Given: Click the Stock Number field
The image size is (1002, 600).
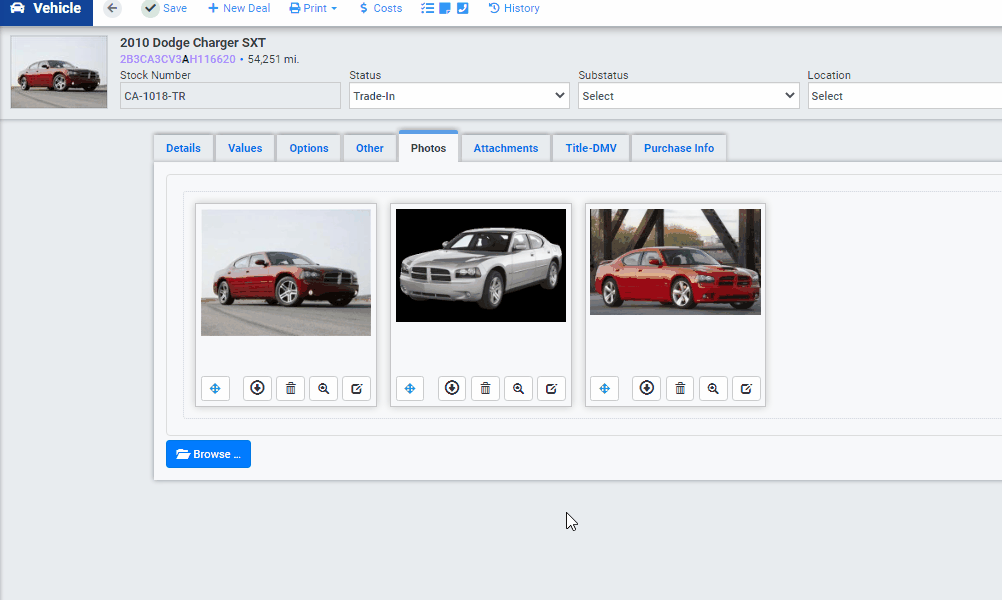Looking at the screenshot, I should [x=230, y=96].
